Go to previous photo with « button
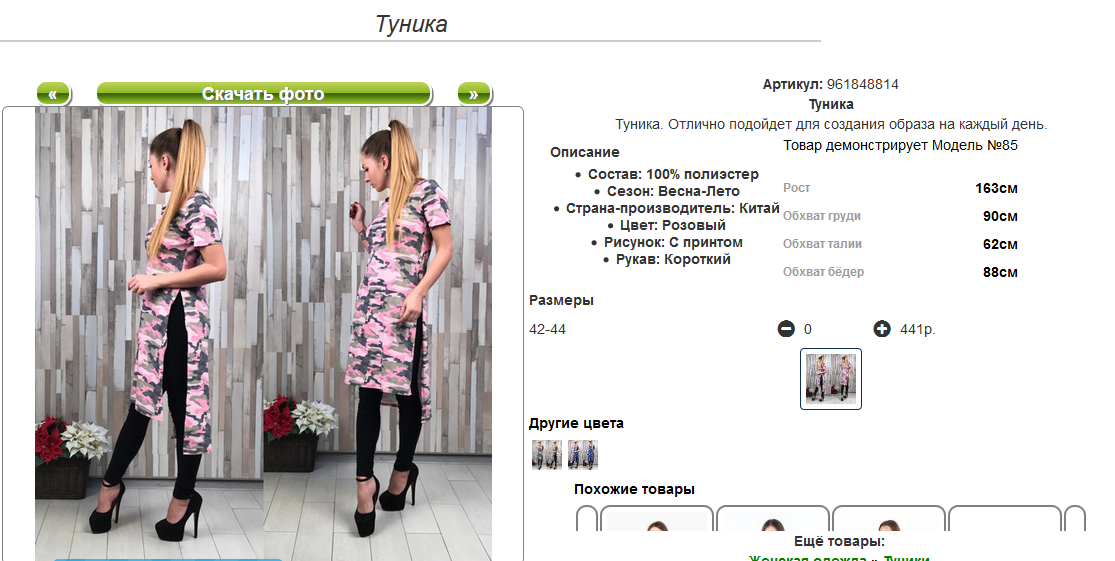 point(53,94)
